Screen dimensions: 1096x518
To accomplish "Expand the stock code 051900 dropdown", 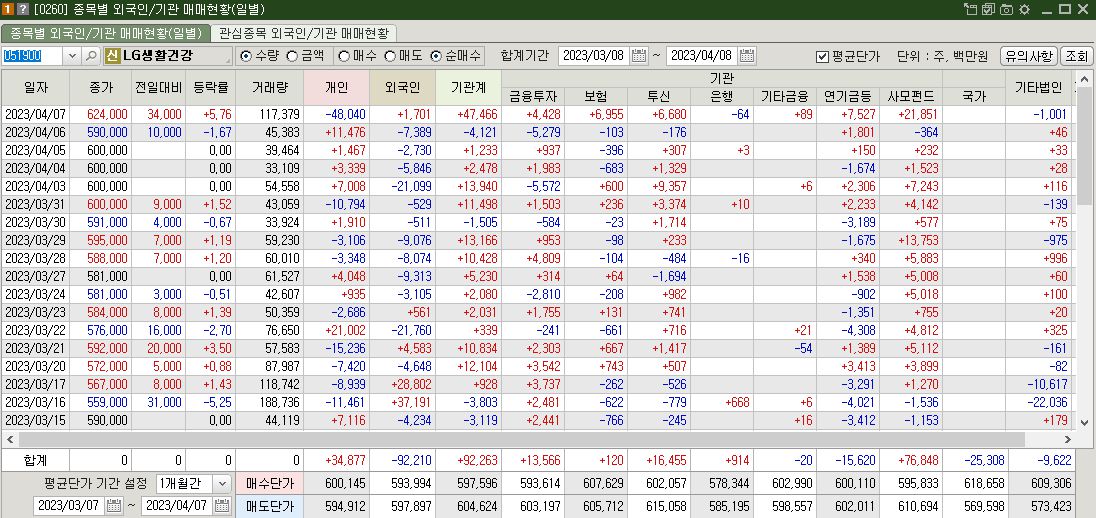I will click(x=73, y=55).
